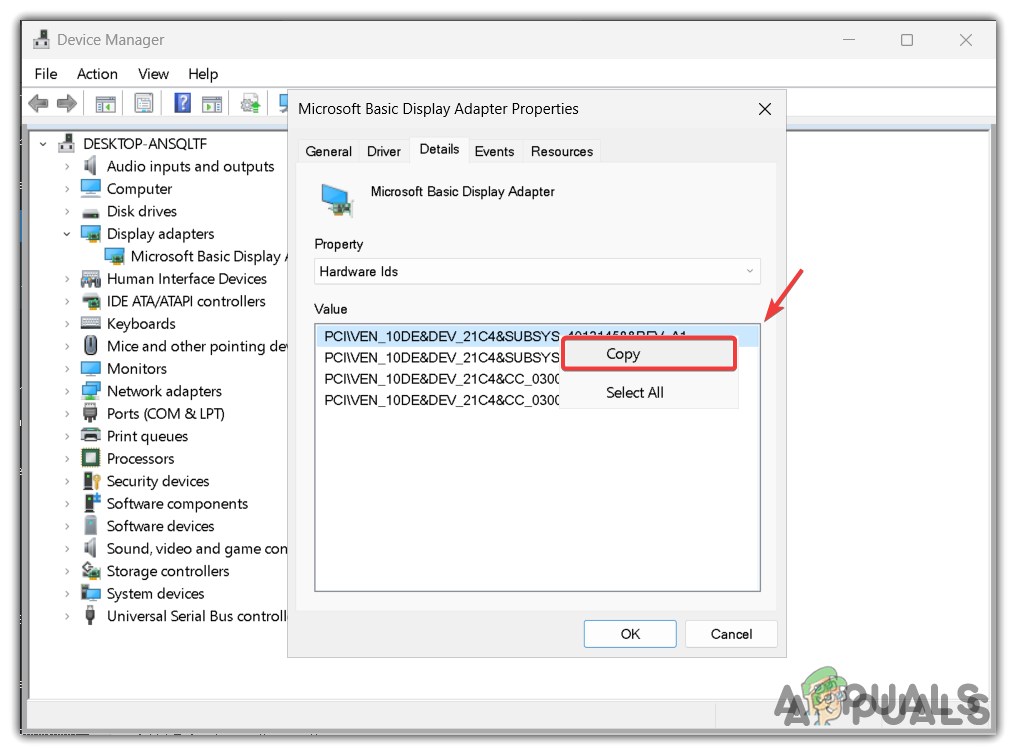Select the Monitors tree item label
Image resolution: width=1016 pixels, height=755 pixels.
tap(137, 369)
